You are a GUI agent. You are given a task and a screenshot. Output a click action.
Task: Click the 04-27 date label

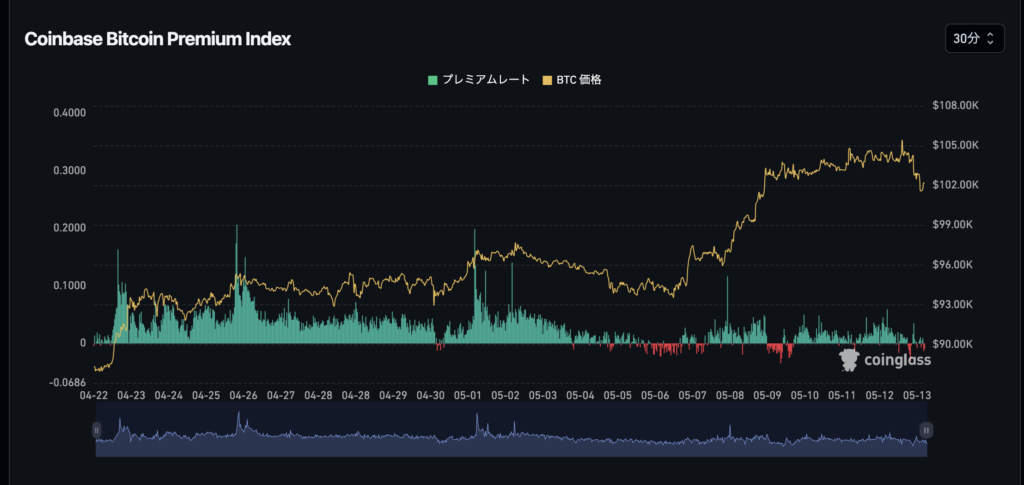281,395
